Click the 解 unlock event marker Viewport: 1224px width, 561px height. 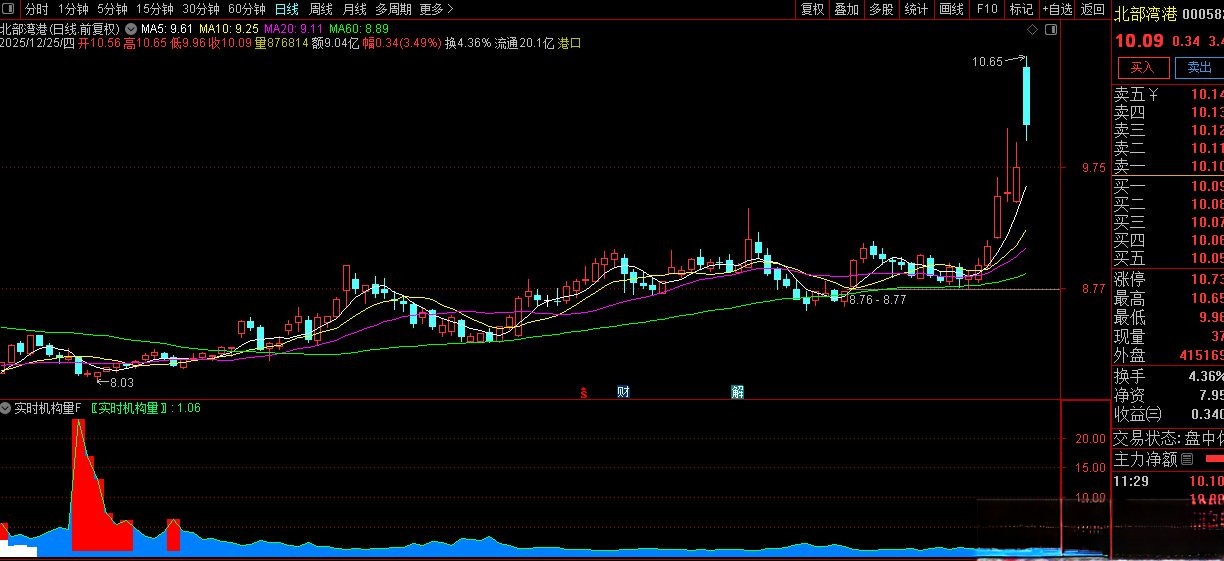(737, 391)
